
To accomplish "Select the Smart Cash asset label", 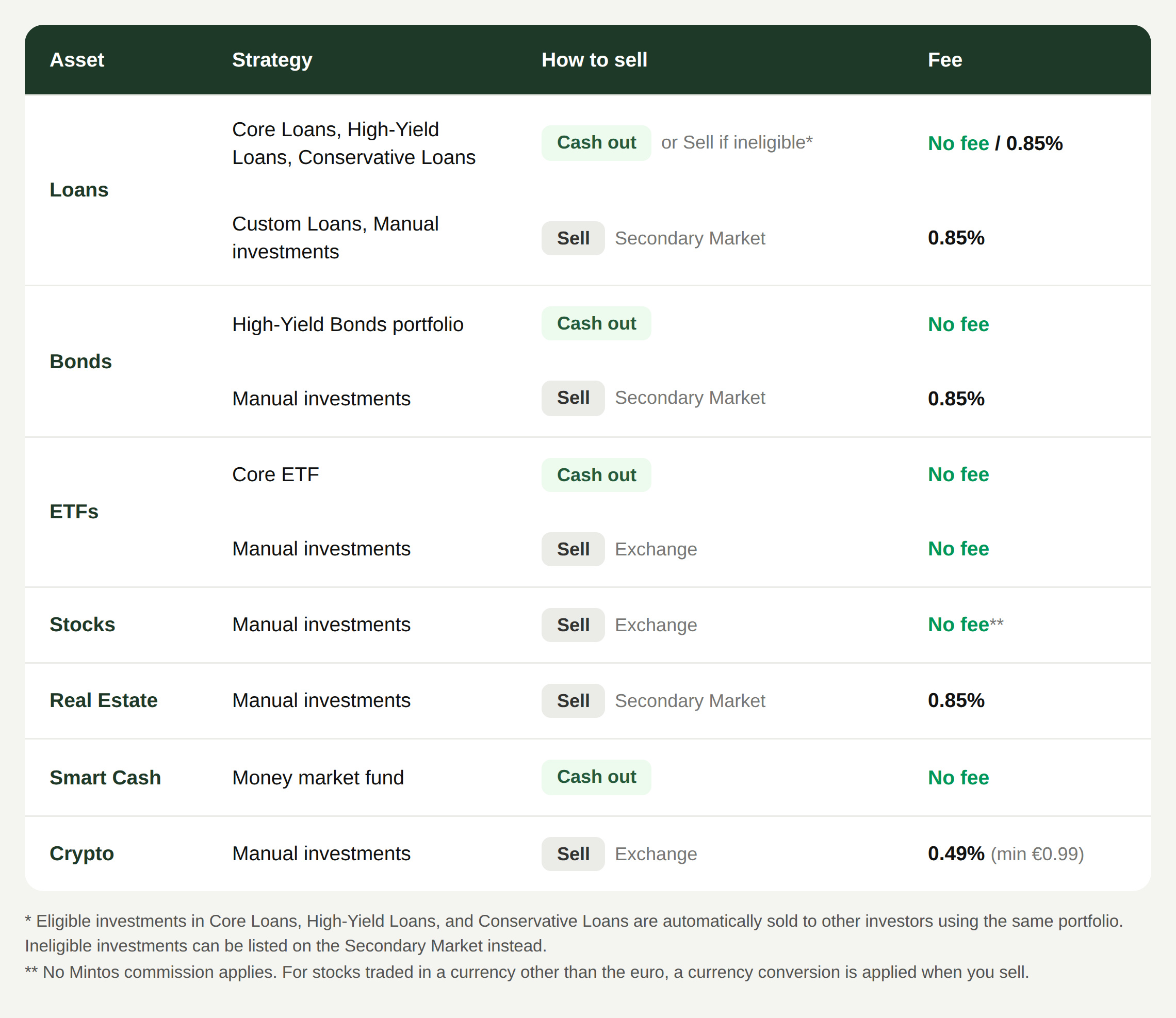I will click(x=105, y=778).
